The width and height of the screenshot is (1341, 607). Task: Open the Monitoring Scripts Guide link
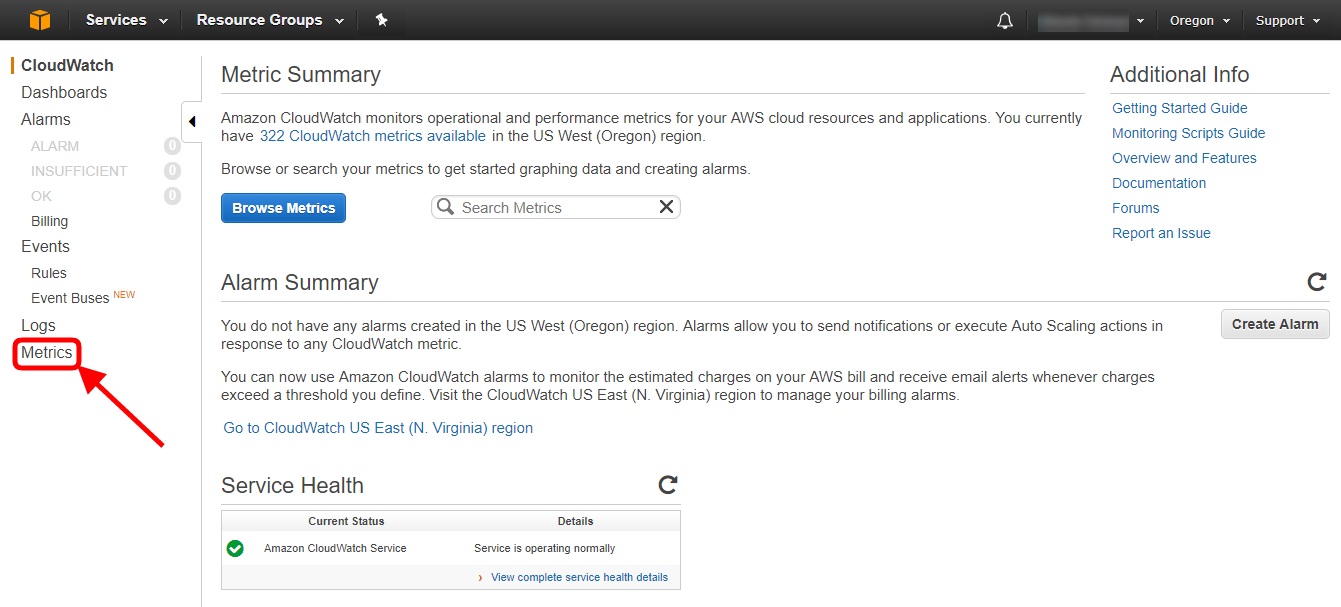pyautogui.click(x=1188, y=133)
